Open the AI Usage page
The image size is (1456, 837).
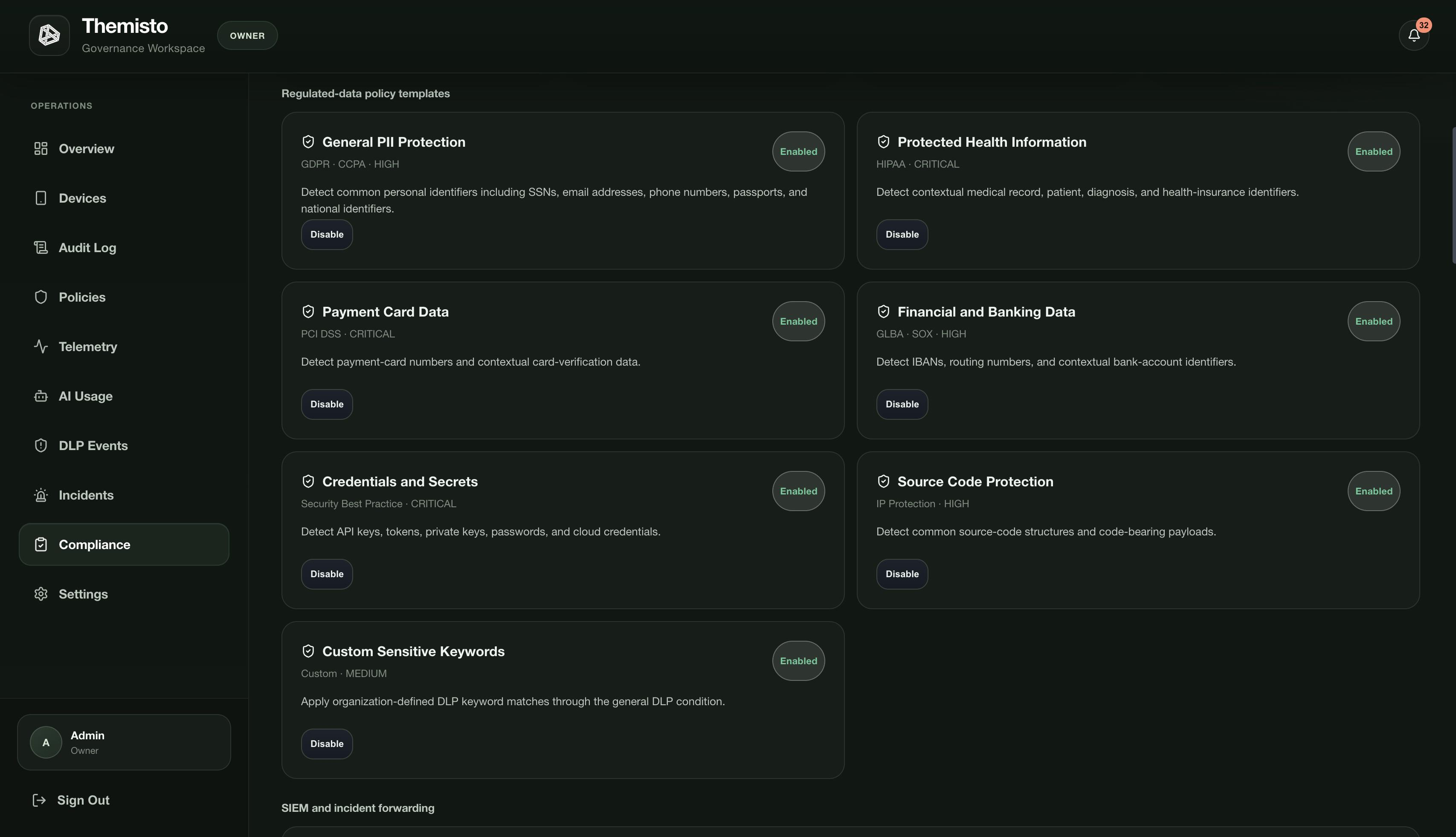[124, 396]
